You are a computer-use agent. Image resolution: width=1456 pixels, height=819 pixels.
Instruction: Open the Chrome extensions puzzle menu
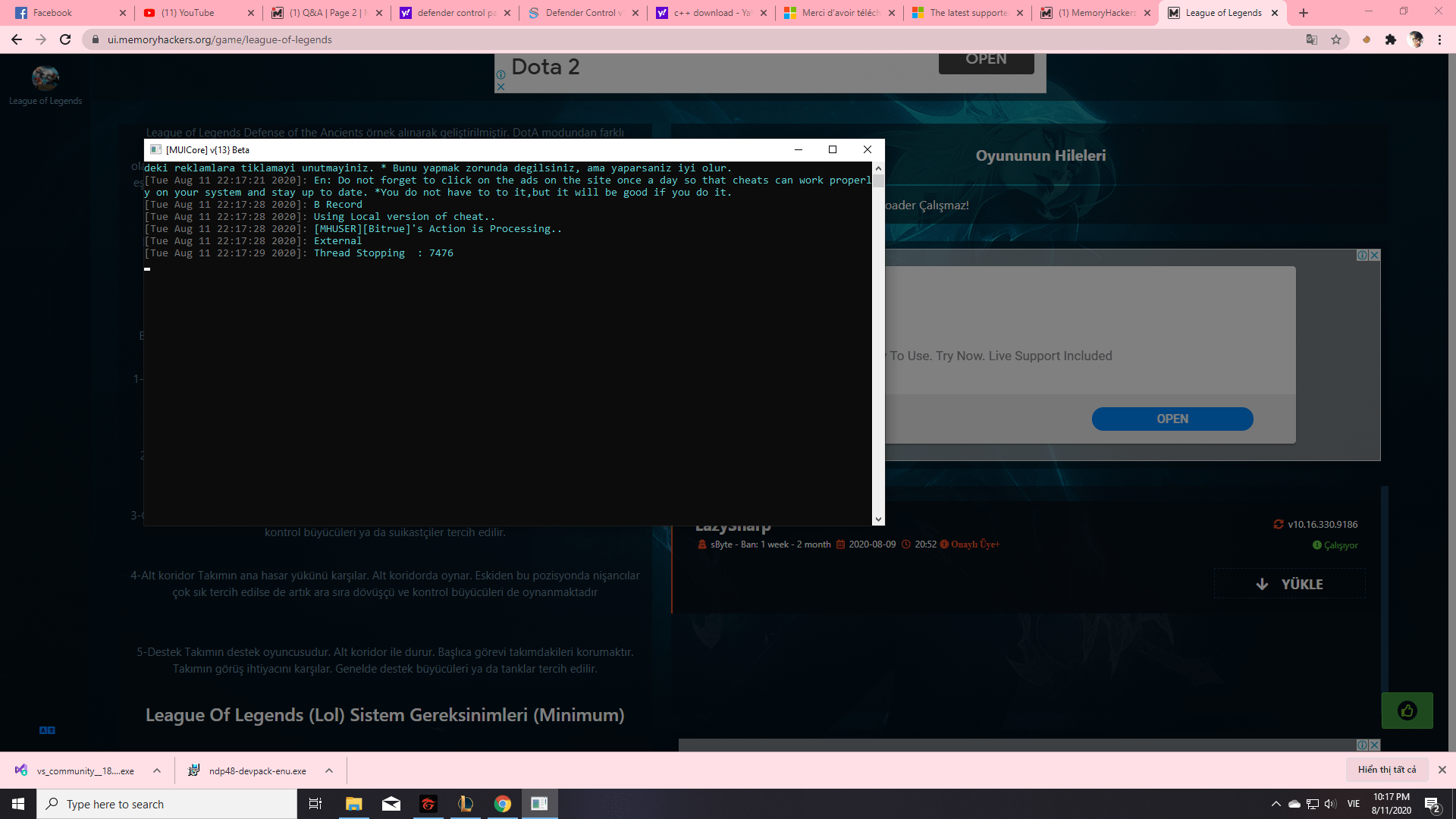1391,39
